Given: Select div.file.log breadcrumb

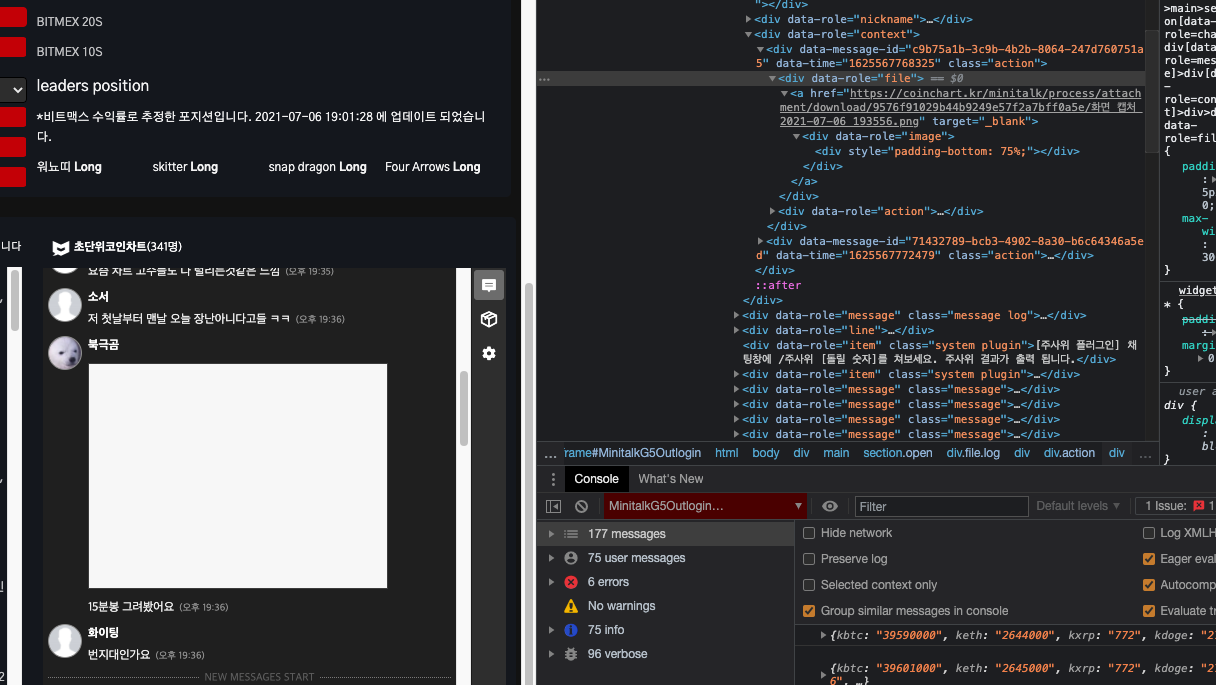Looking at the screenshot, I should [973, 453].
